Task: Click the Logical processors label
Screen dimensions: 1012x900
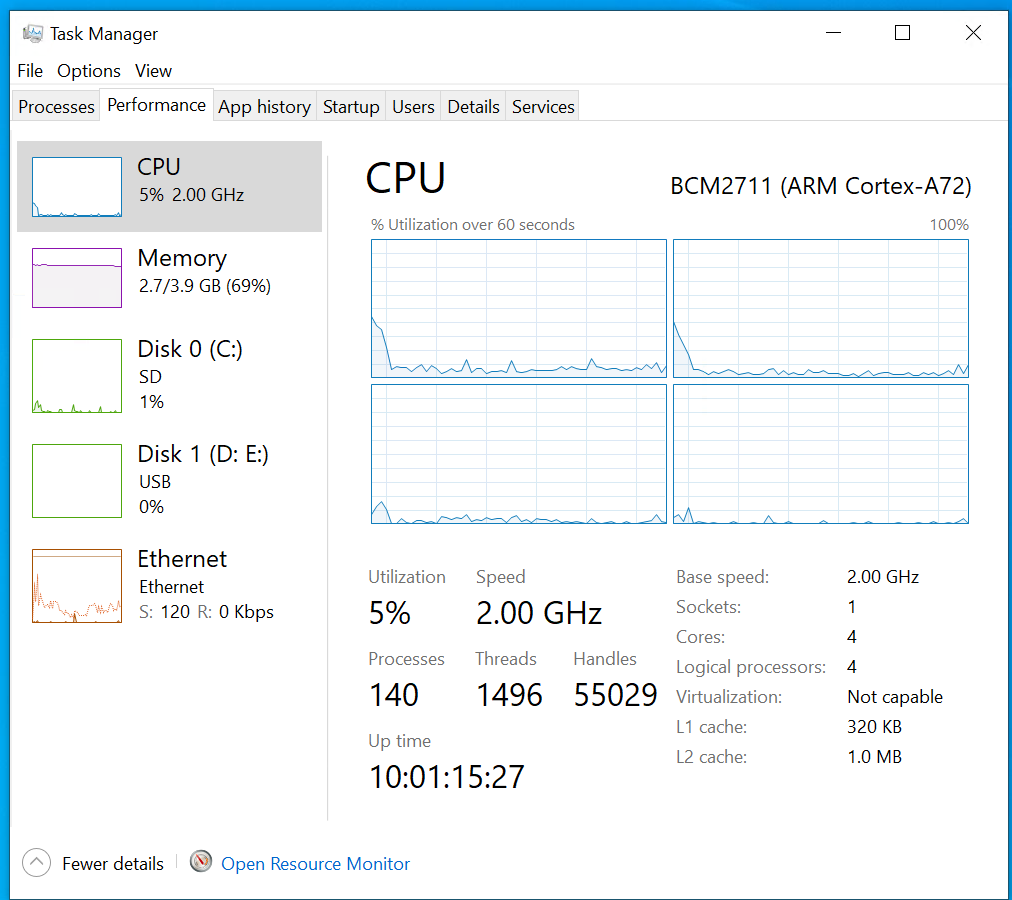Action: [751, 667]
